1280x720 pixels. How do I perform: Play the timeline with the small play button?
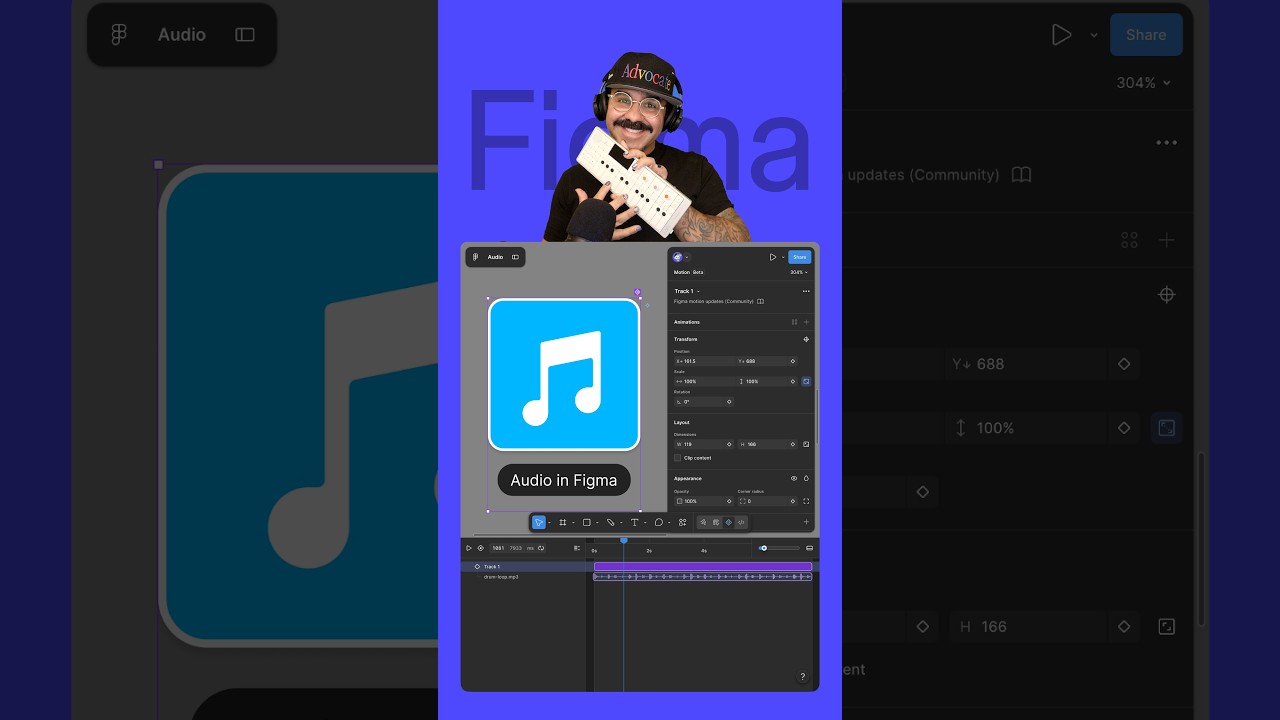tap(468, 548)
